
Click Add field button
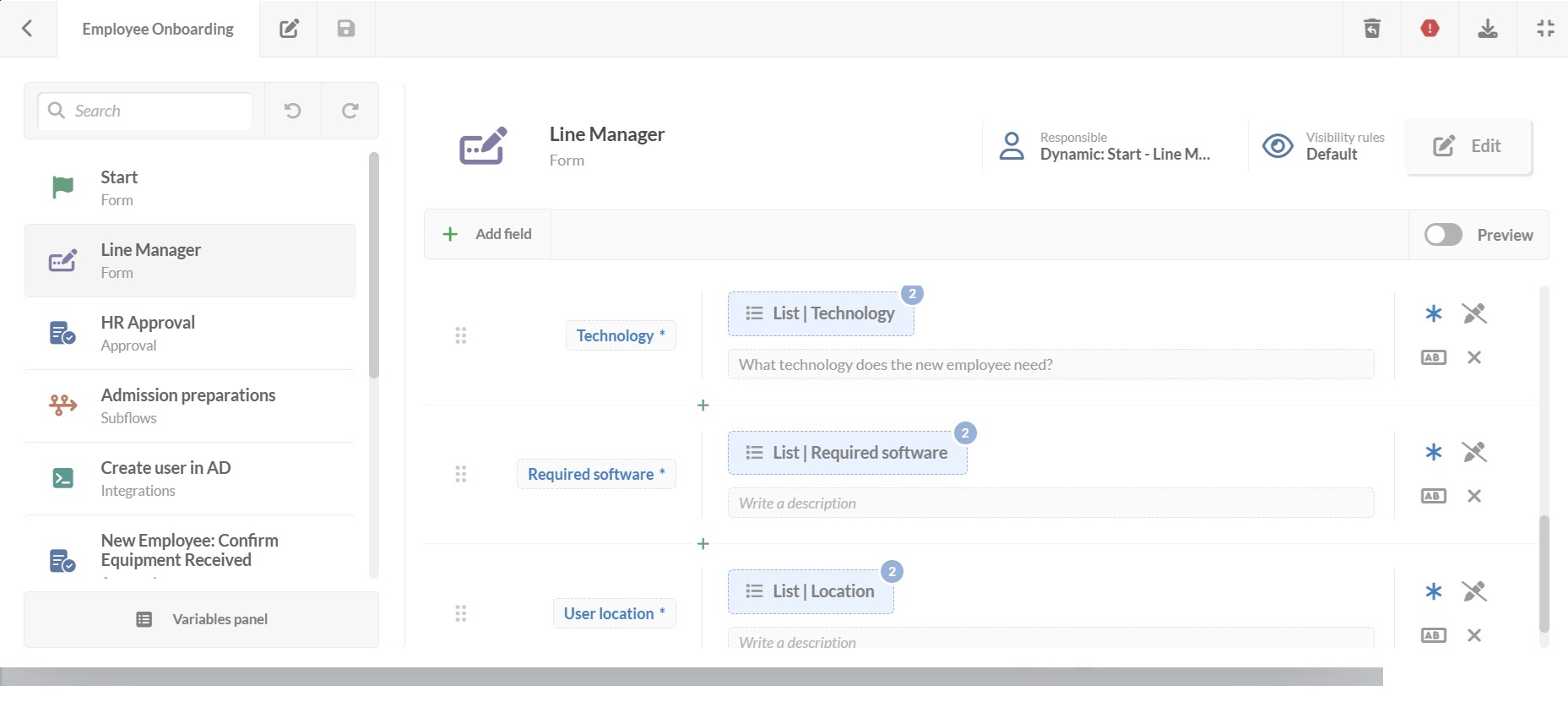[x=488, y=234]
